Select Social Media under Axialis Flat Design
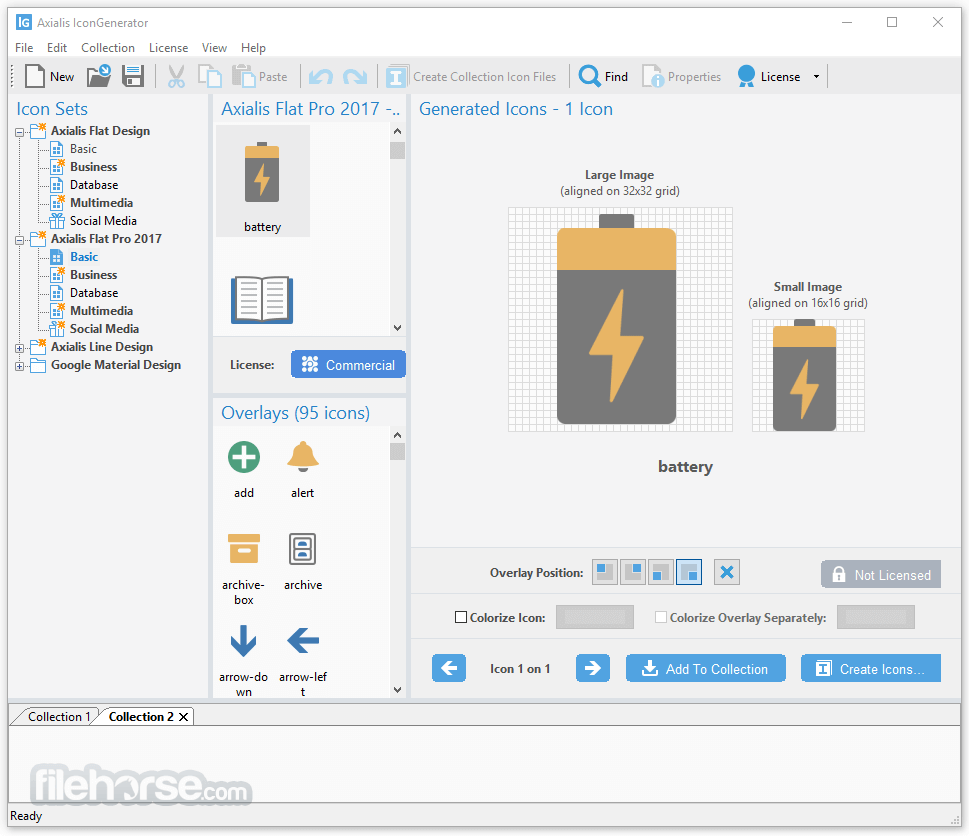 [103, 221]
